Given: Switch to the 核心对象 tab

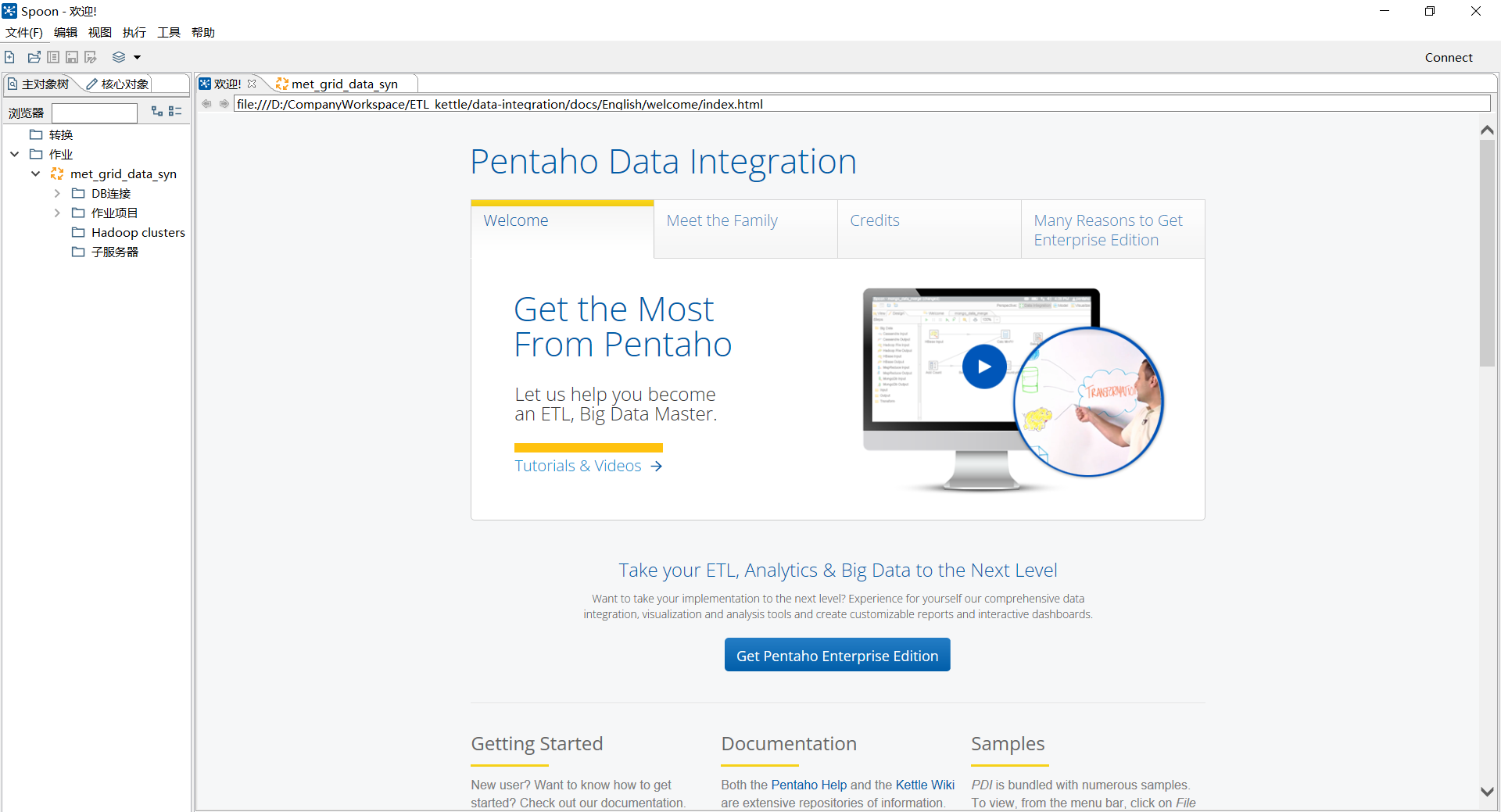Looking at the screenshot, I should pos(118,84).
